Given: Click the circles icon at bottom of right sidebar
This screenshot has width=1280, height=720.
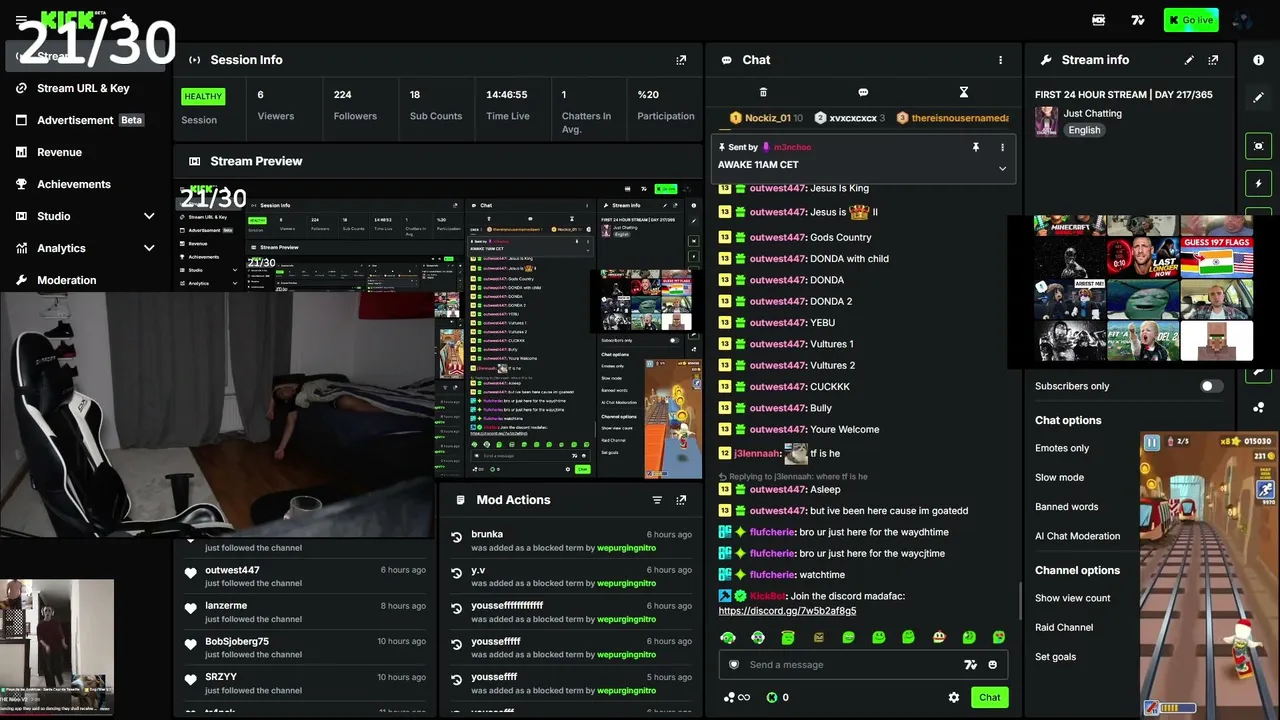Looking at the screenshot, I should click(x=1258, y=407).
